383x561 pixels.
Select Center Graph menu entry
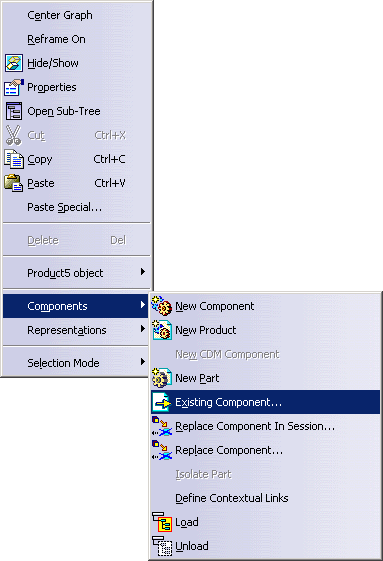pos(76,15)
